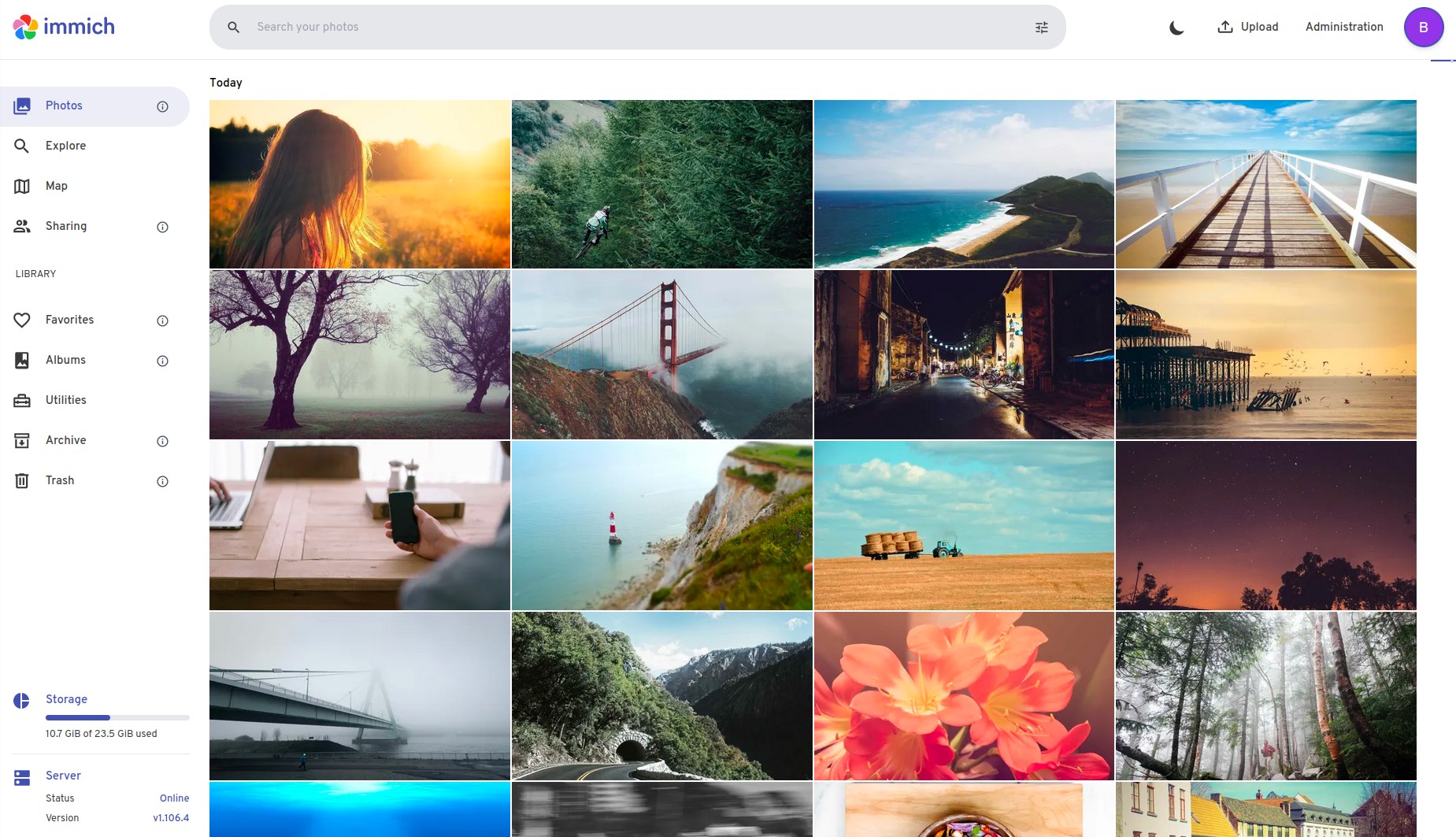Click the info icon next to Archive
The image size is (1456, 837).
(162, 441)
